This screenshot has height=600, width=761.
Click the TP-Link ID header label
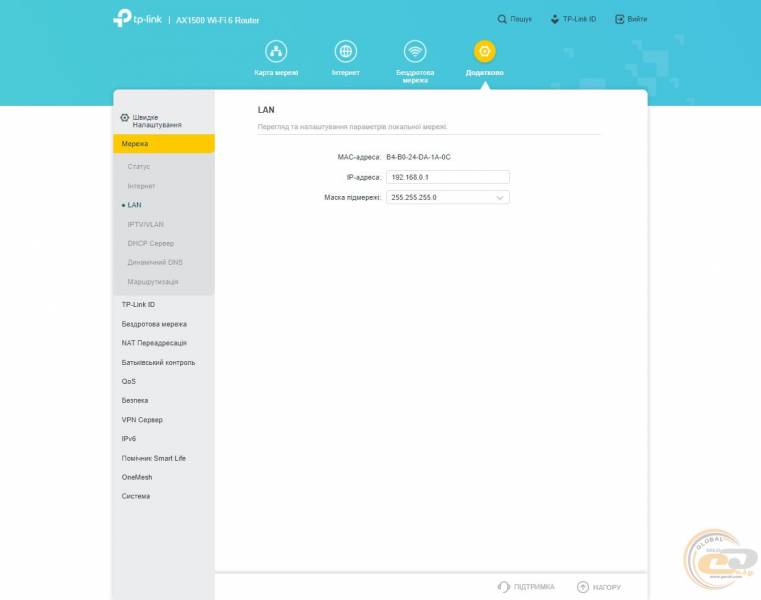(579, 19)
